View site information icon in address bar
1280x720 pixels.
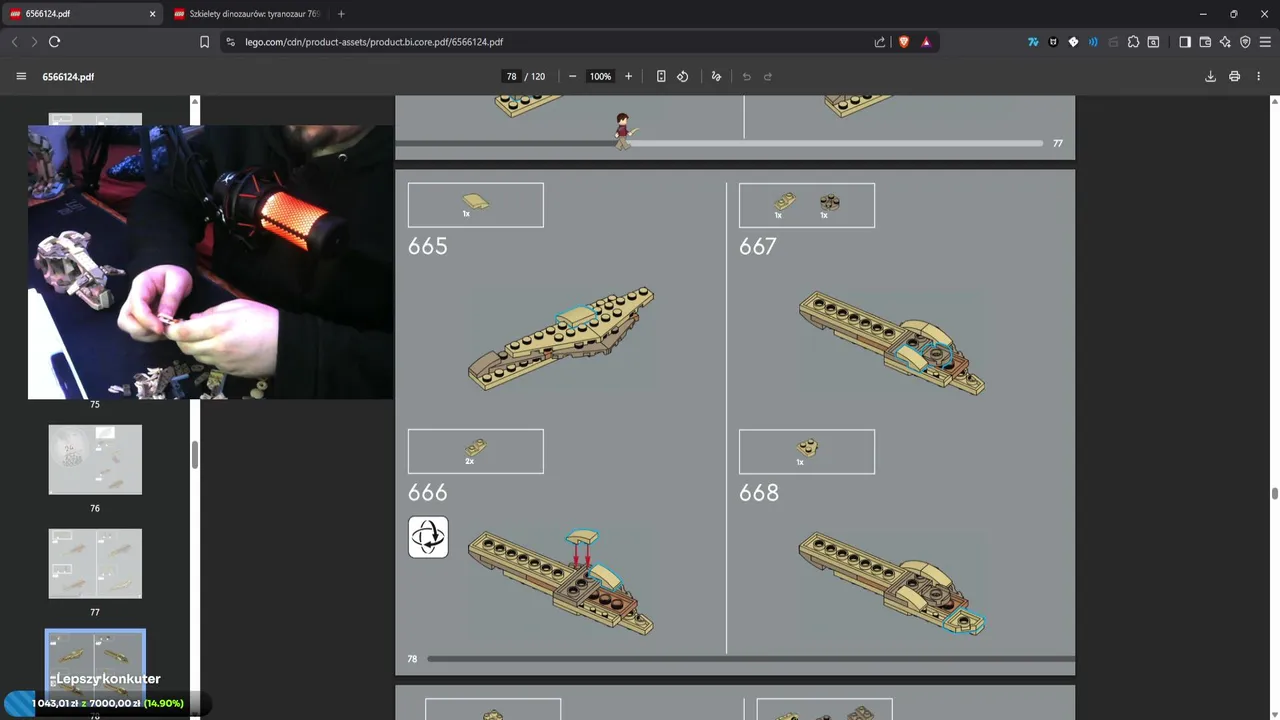click(x=230, y=42)
